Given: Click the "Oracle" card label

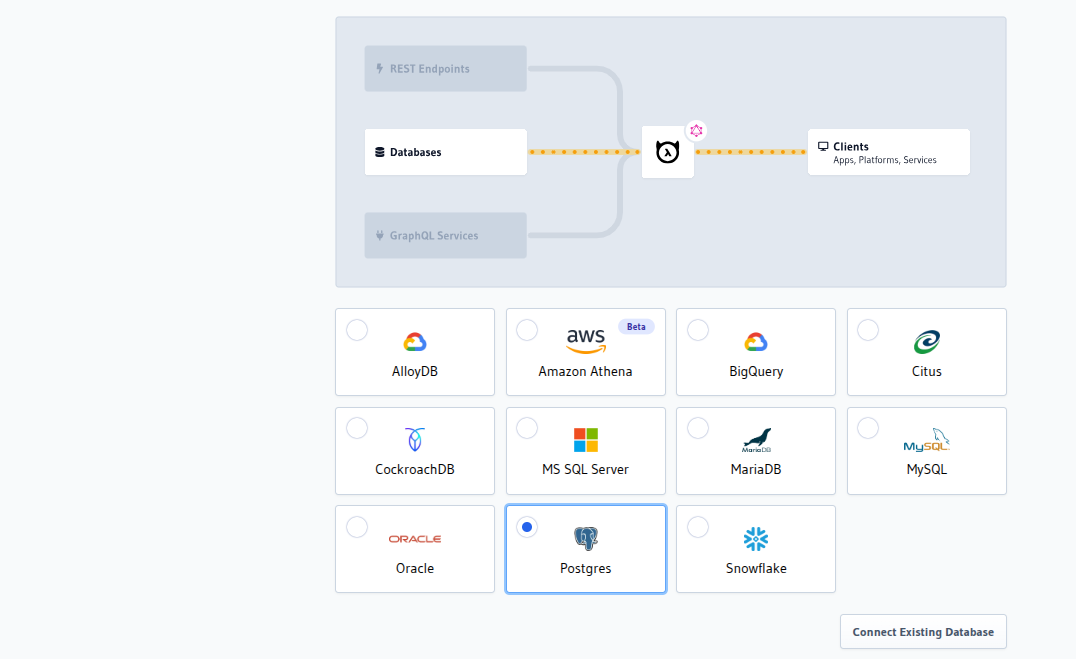Looking at the screenshot, I should pos(414,568).
